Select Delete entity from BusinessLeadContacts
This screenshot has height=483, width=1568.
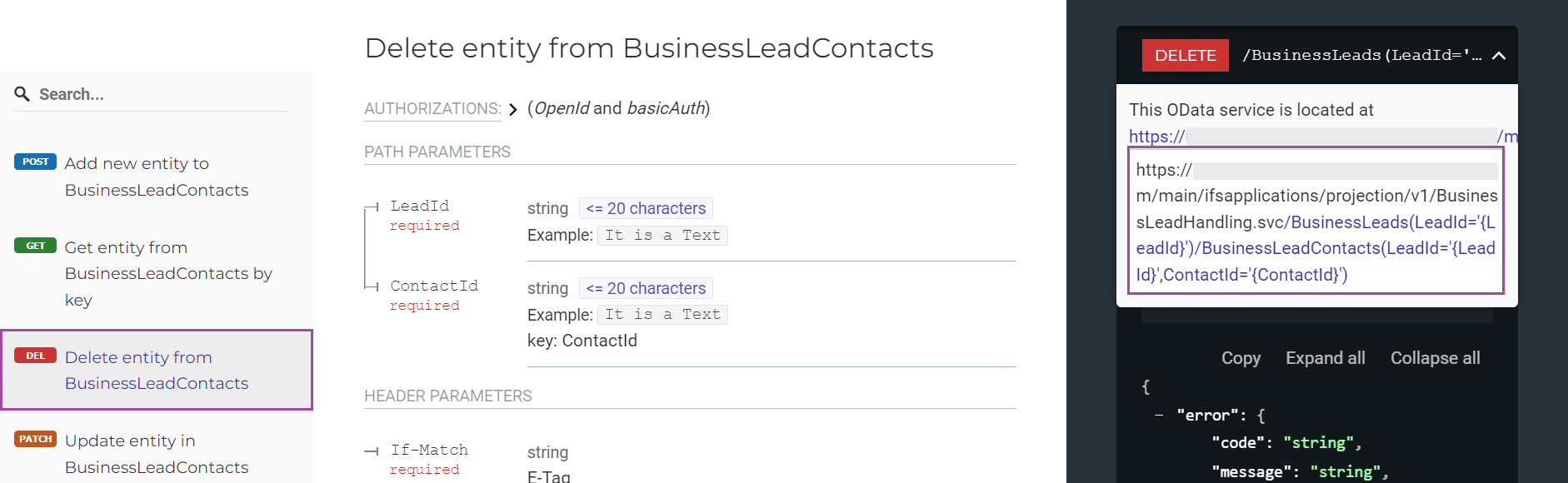click(x=157, y=370)
